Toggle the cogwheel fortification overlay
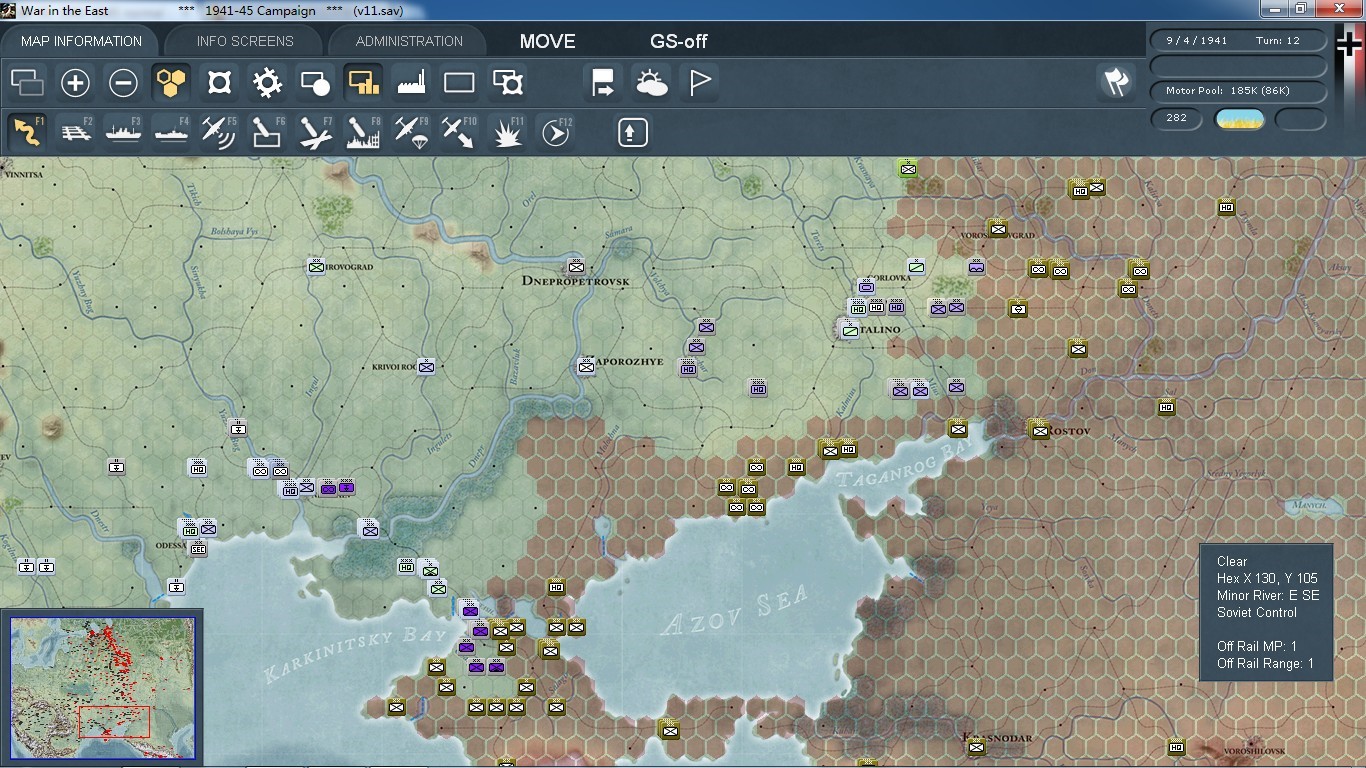This screenshot has width=1366, height=768. (x=267, y=83)
